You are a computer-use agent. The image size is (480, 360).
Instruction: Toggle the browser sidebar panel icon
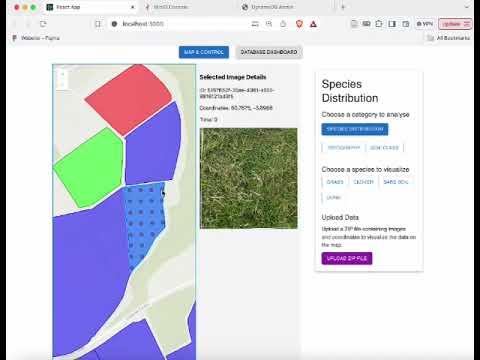pos(392,24)
